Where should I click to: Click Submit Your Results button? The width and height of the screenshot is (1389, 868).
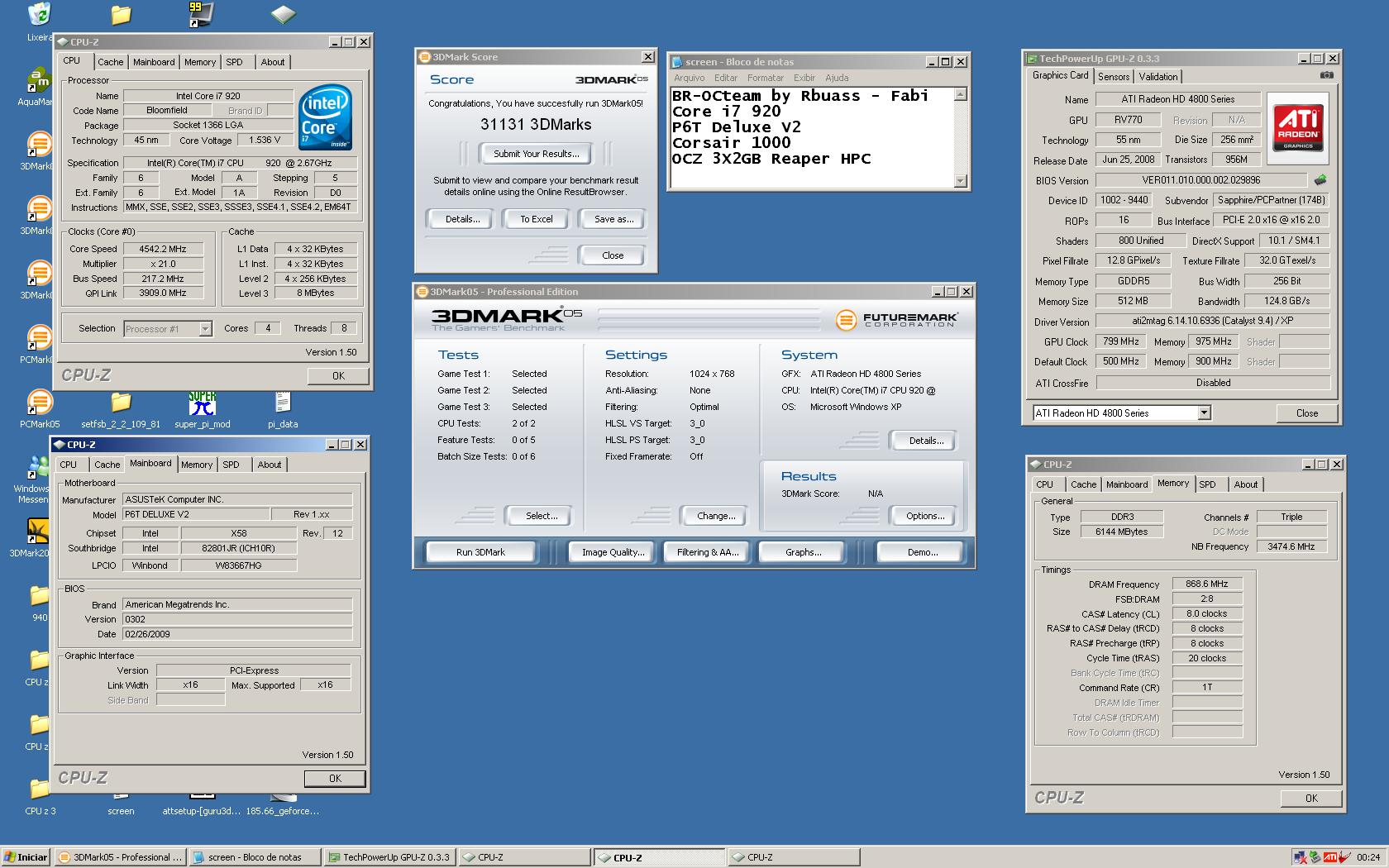pyautogui.click(x=536, y=154)
